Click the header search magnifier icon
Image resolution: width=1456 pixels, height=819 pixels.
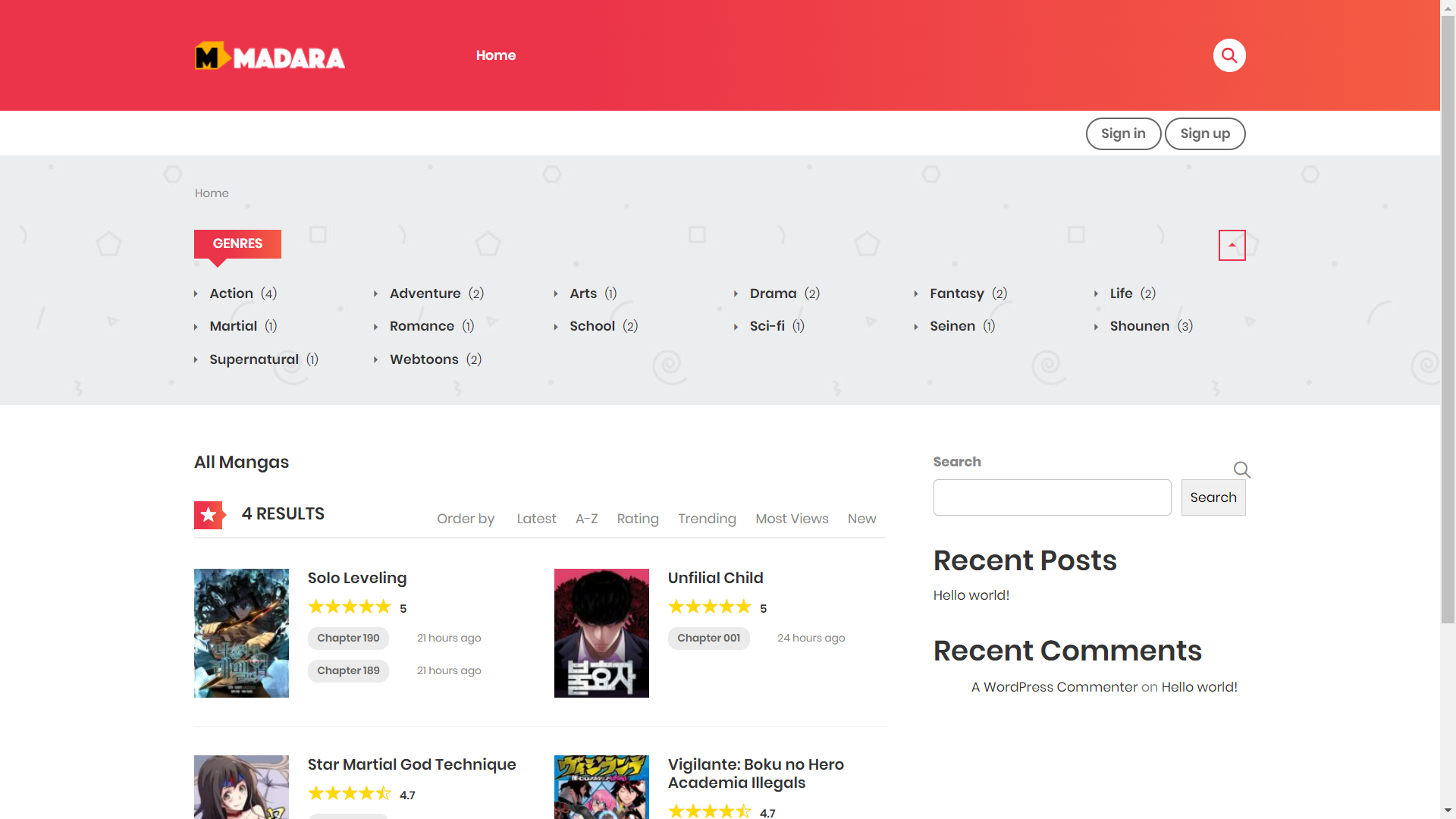(x=1229, y=55)
